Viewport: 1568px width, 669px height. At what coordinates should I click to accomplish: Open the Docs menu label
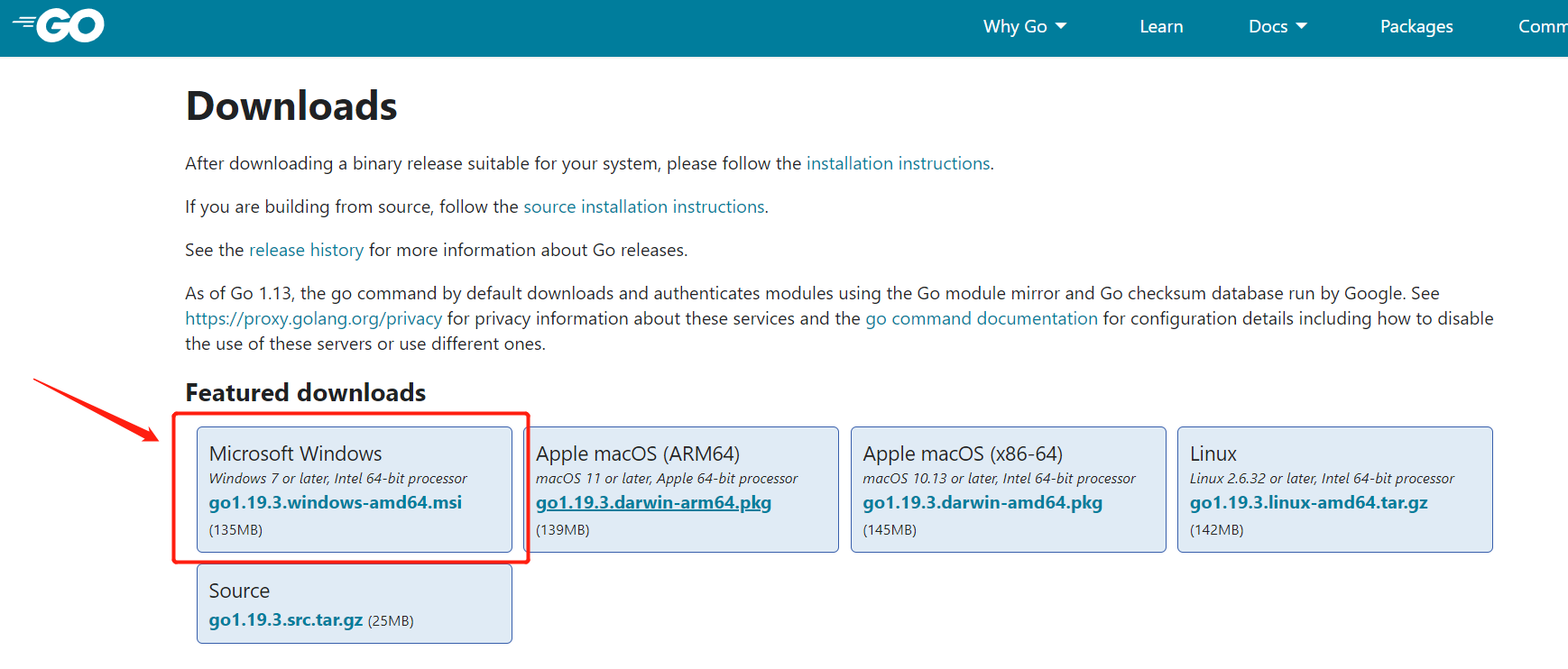click(1268, 26)
